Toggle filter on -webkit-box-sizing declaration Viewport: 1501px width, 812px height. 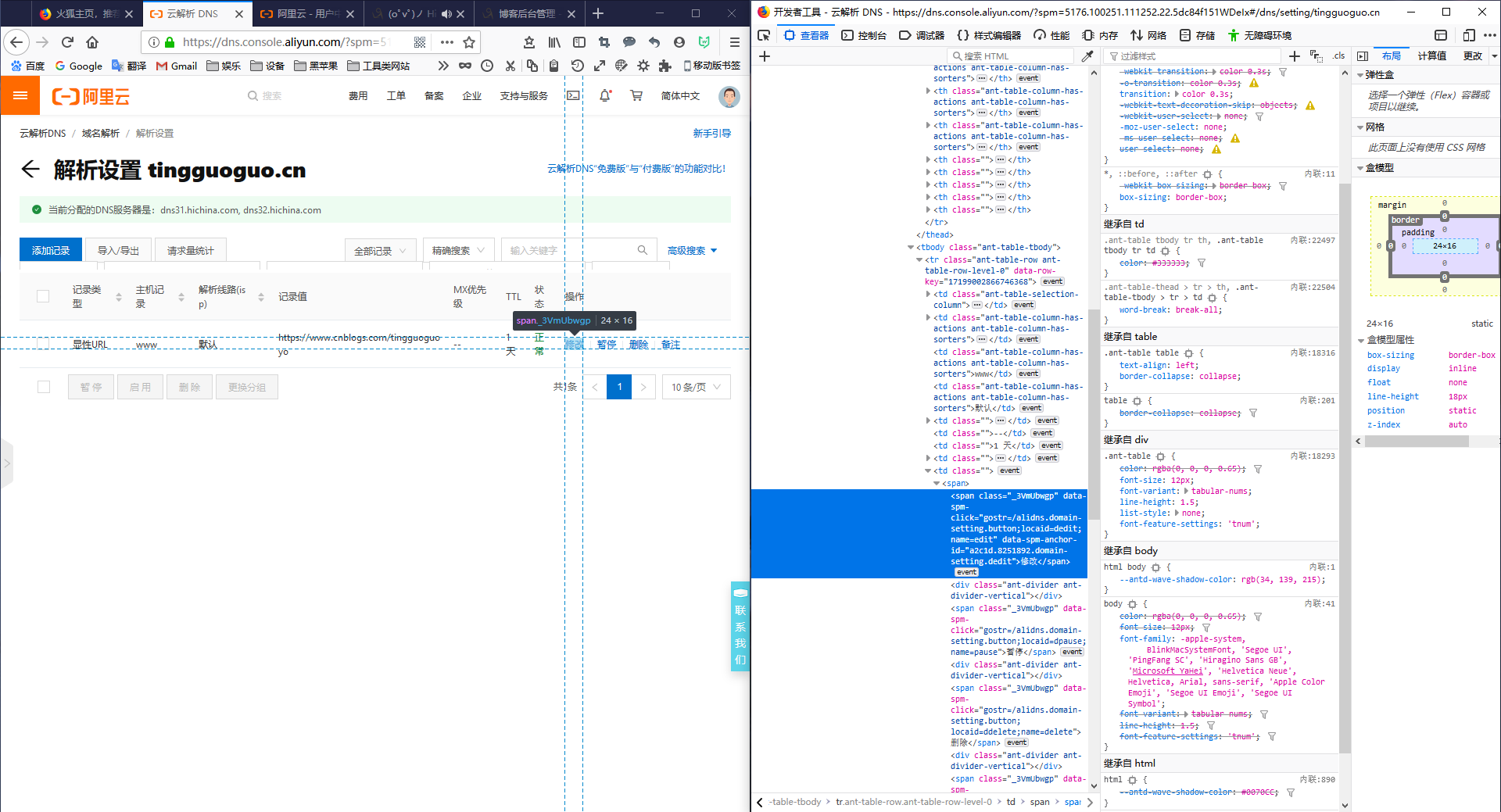click(1283, 186)
